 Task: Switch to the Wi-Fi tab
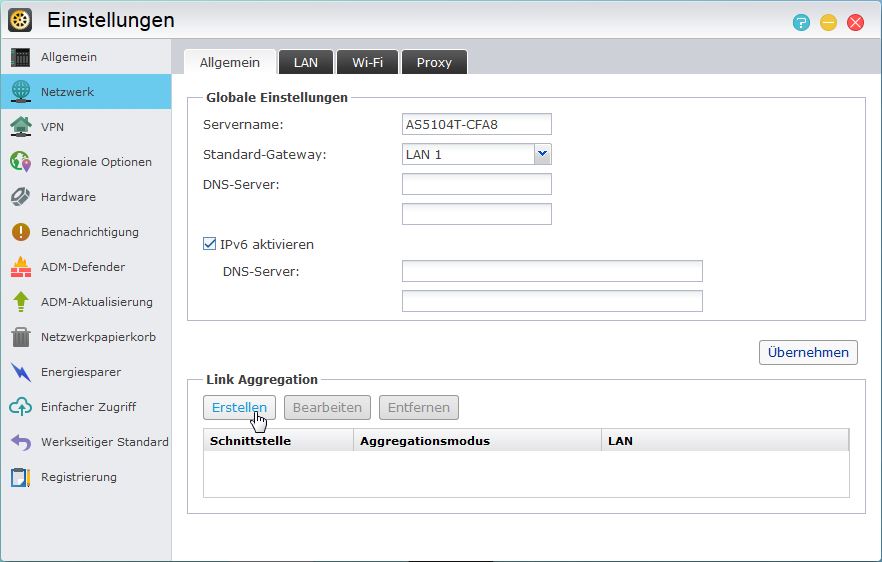coord(367,62)
